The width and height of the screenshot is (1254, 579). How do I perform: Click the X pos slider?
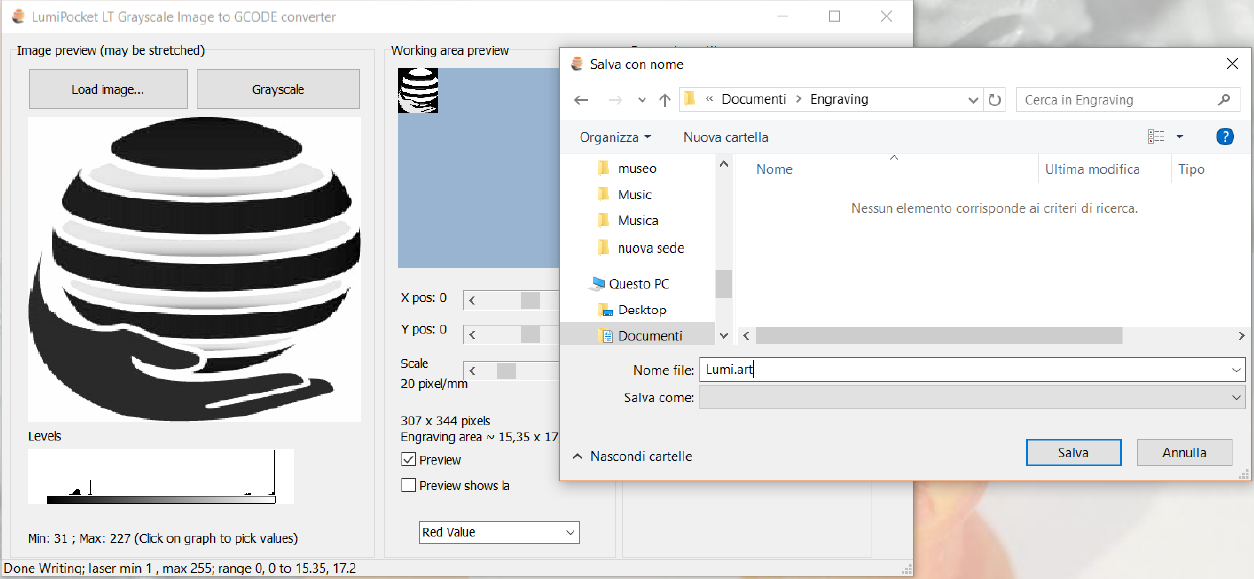[530, 300]
